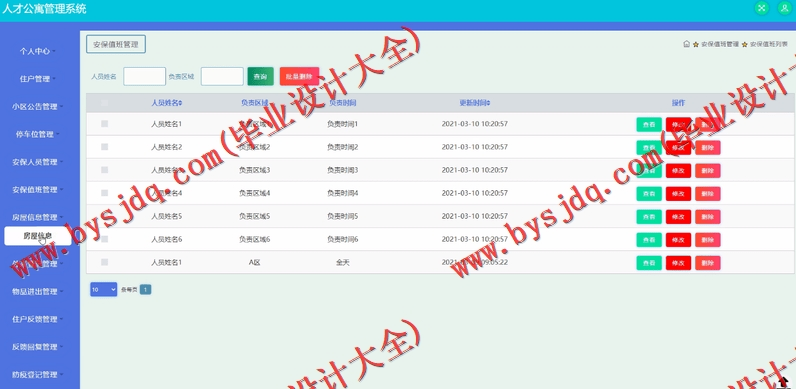The width and height of the screenshot is (796, 389).
Task: View the 人员姓名2 row with 查看
Action: (x=649, y=148)
